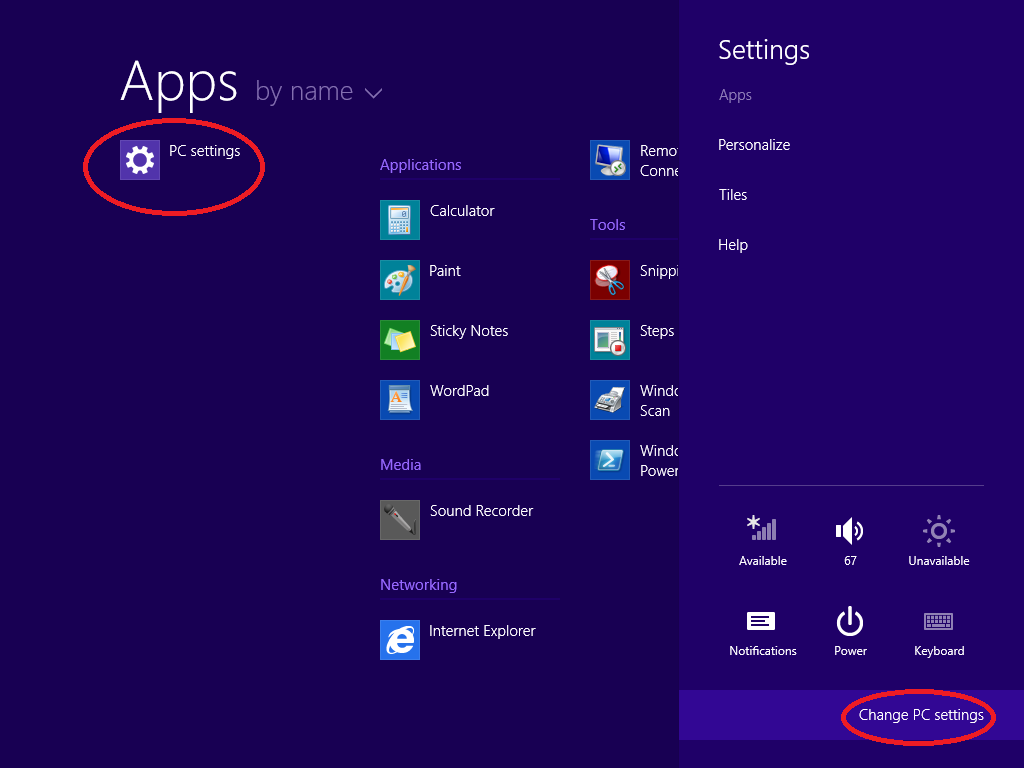Click the Applications group header
This screenshot has height=768, width=1024.
[x=421, y=165]
